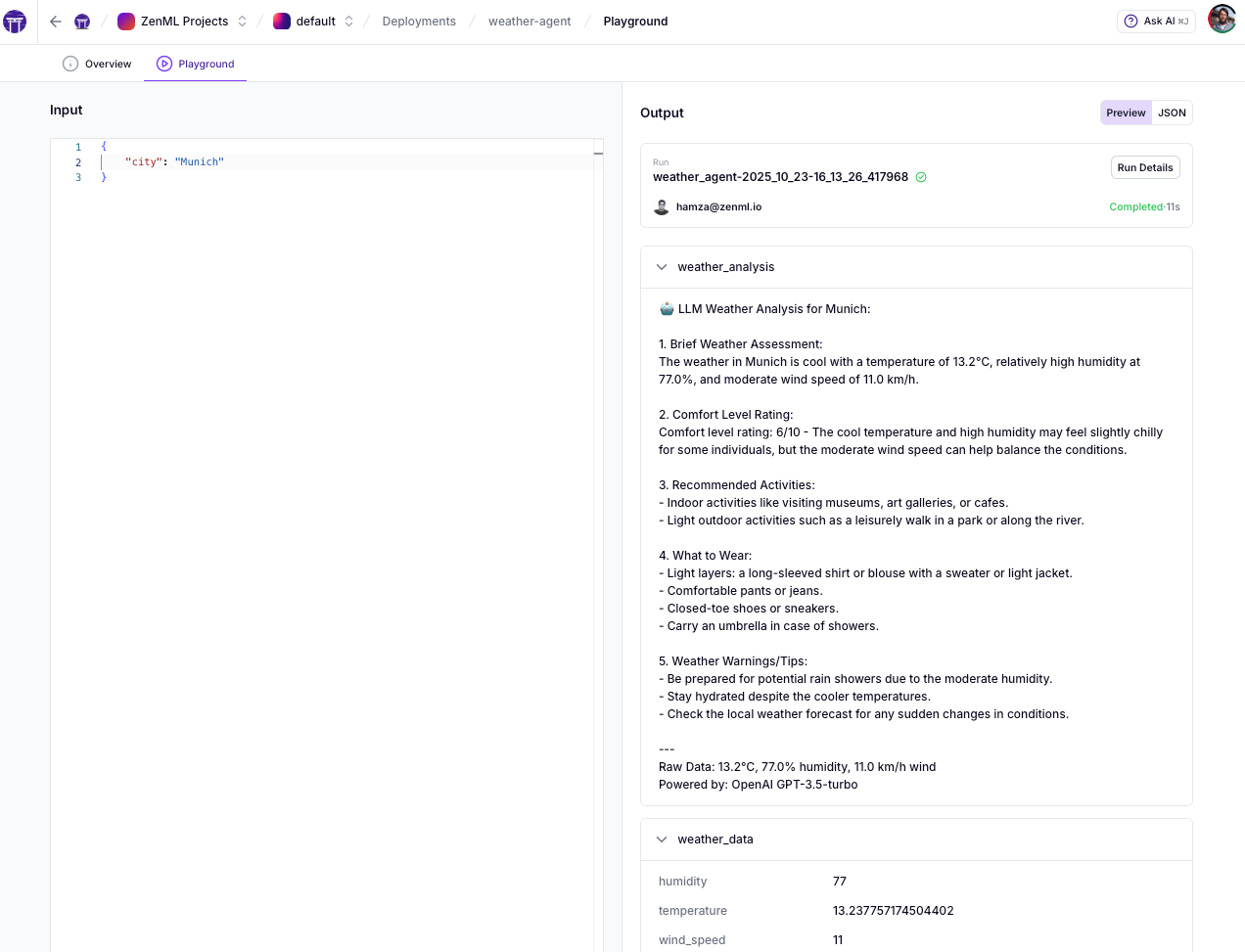Click line number 3 in editor gutter
Screen dimensions: 1245x952
pyautogui.click(x=78, y=178)
